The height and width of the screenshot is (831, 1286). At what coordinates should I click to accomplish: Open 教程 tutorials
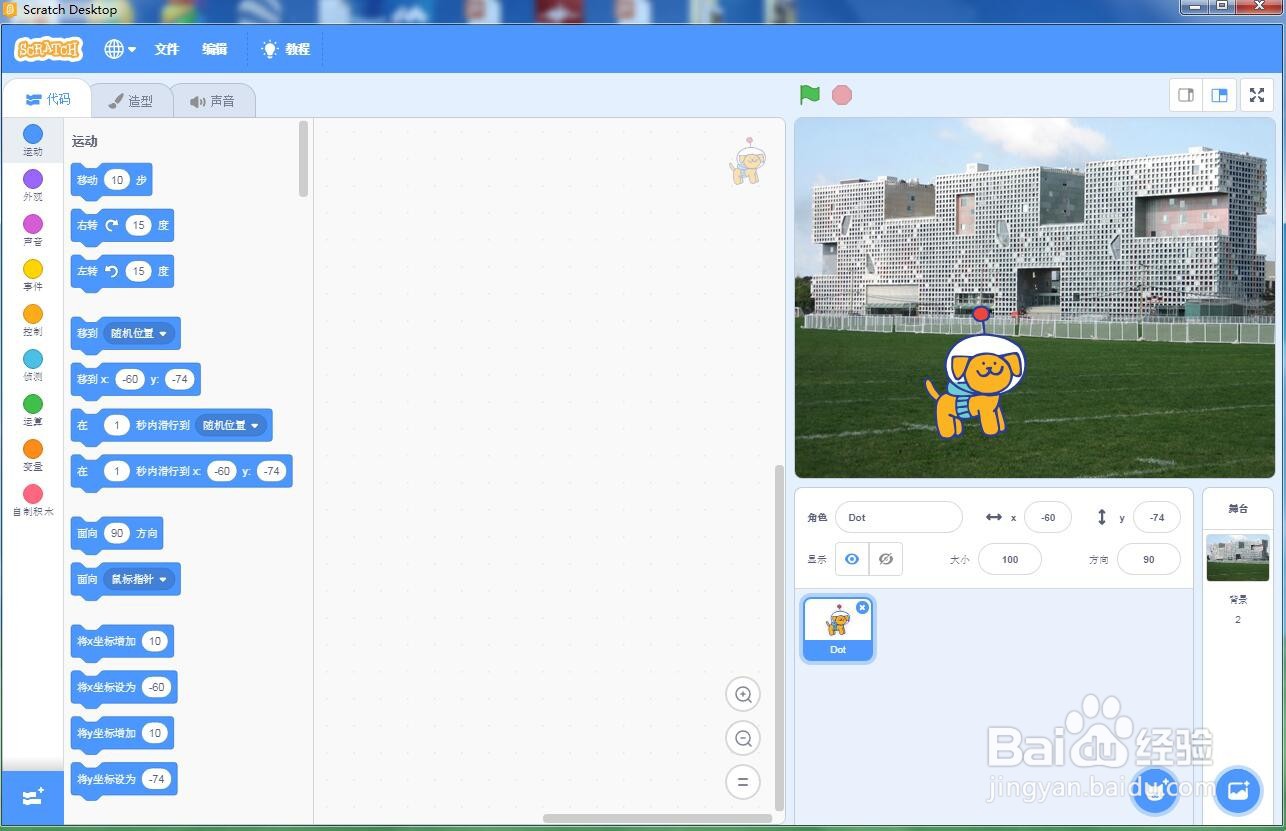point(286,49)
